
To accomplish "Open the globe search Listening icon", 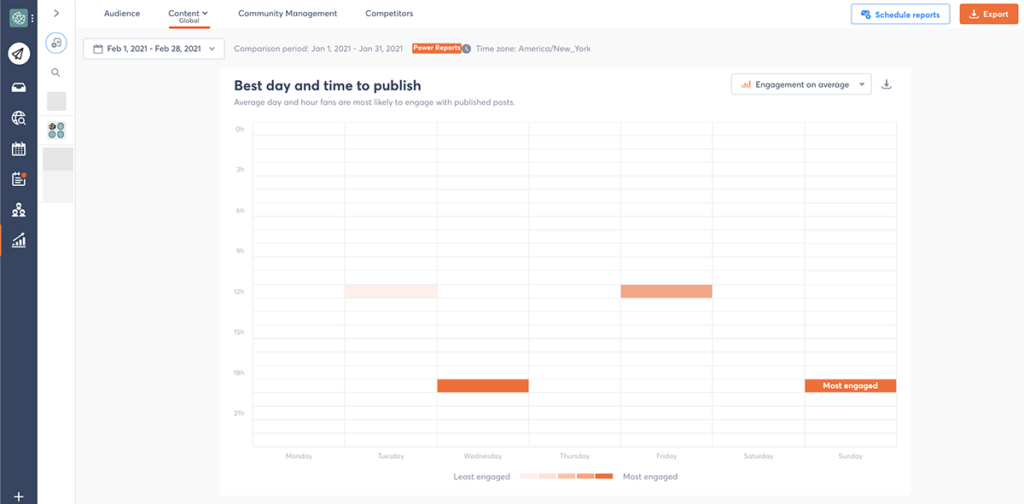I will pyautogui.click(x=19, y=118).
